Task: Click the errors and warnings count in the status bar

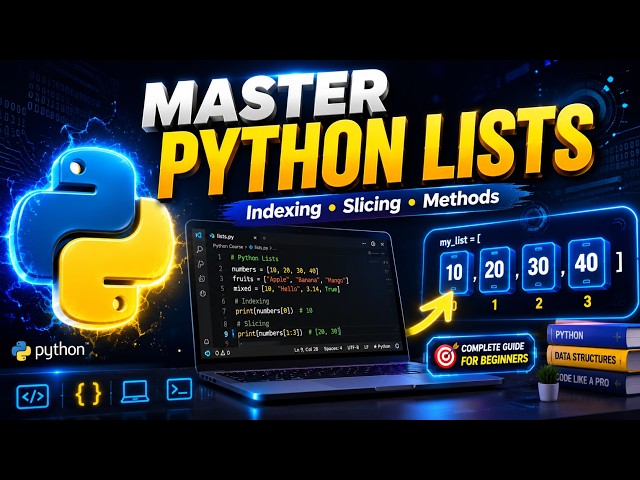Action: tap(222, 353)
